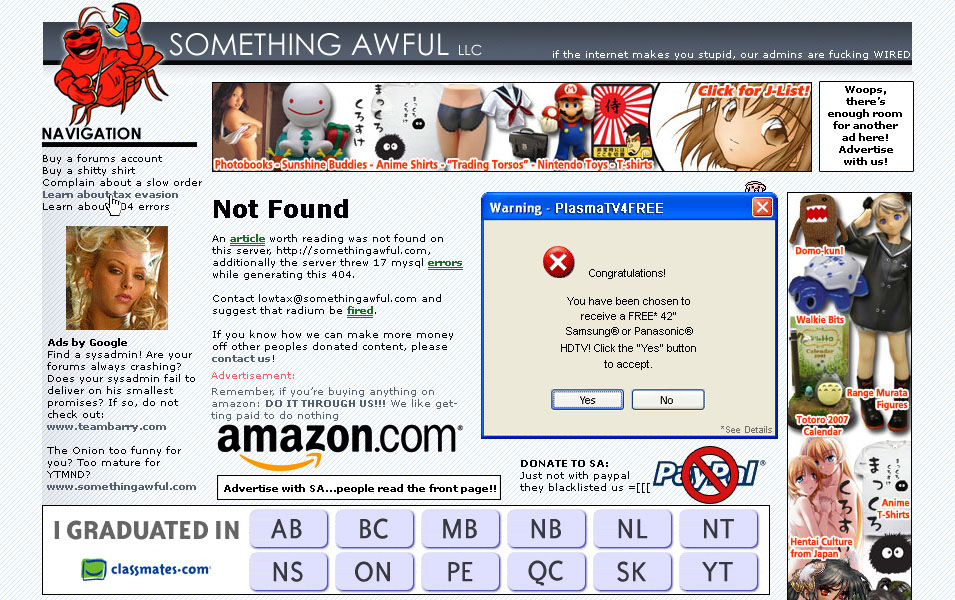Open Buy a forums account navigation link
The image size is (955, 600).
click(x=102, y=158)
